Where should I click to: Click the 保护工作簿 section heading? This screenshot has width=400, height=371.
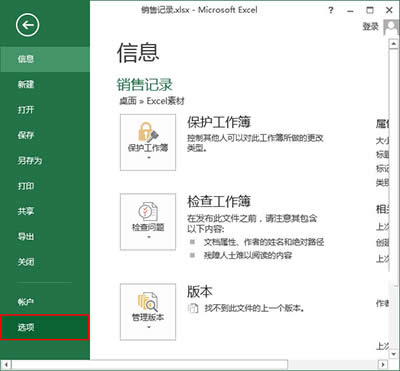pos(219,122)
